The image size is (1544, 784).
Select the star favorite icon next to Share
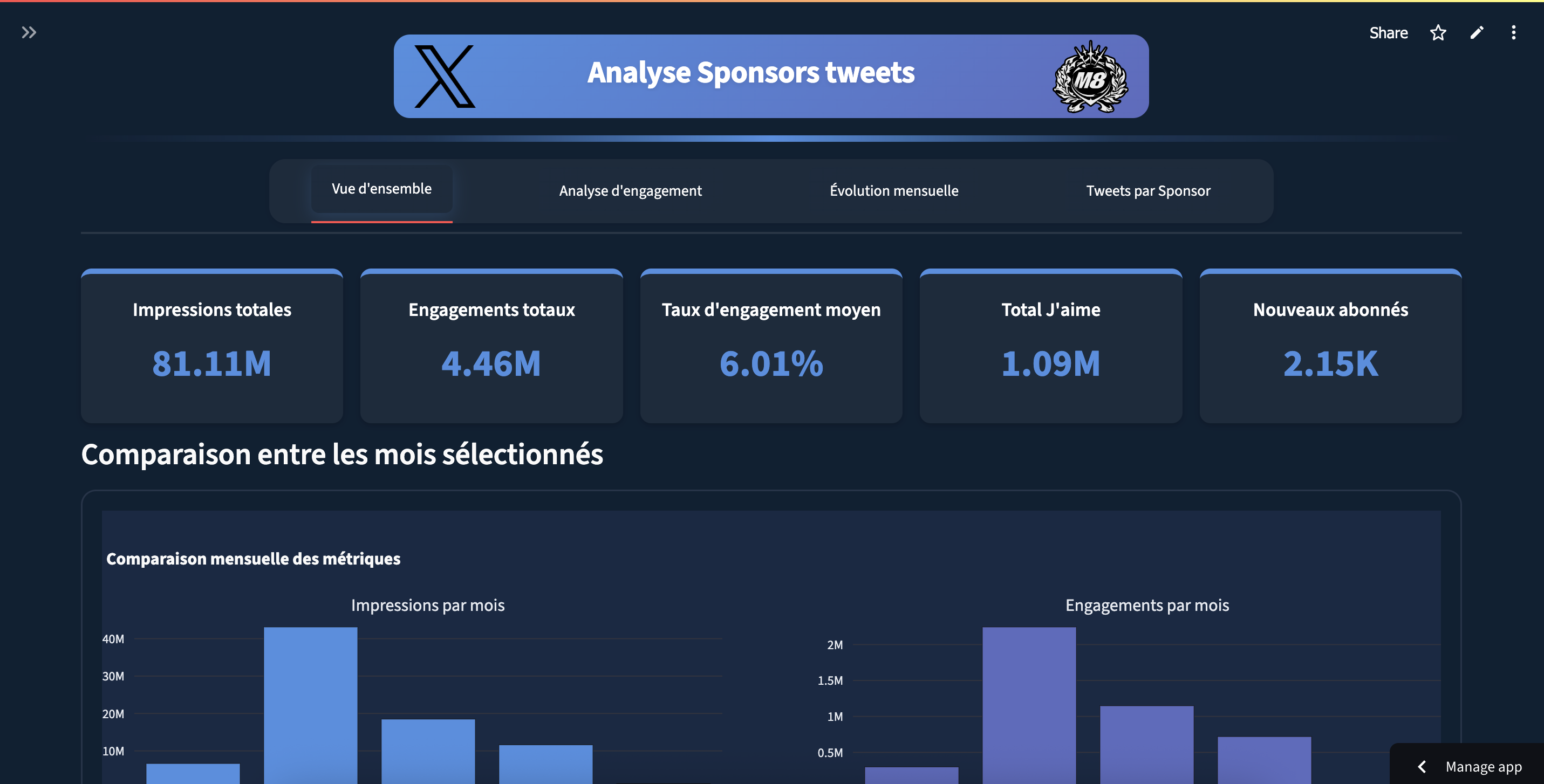click(1438, 32)
